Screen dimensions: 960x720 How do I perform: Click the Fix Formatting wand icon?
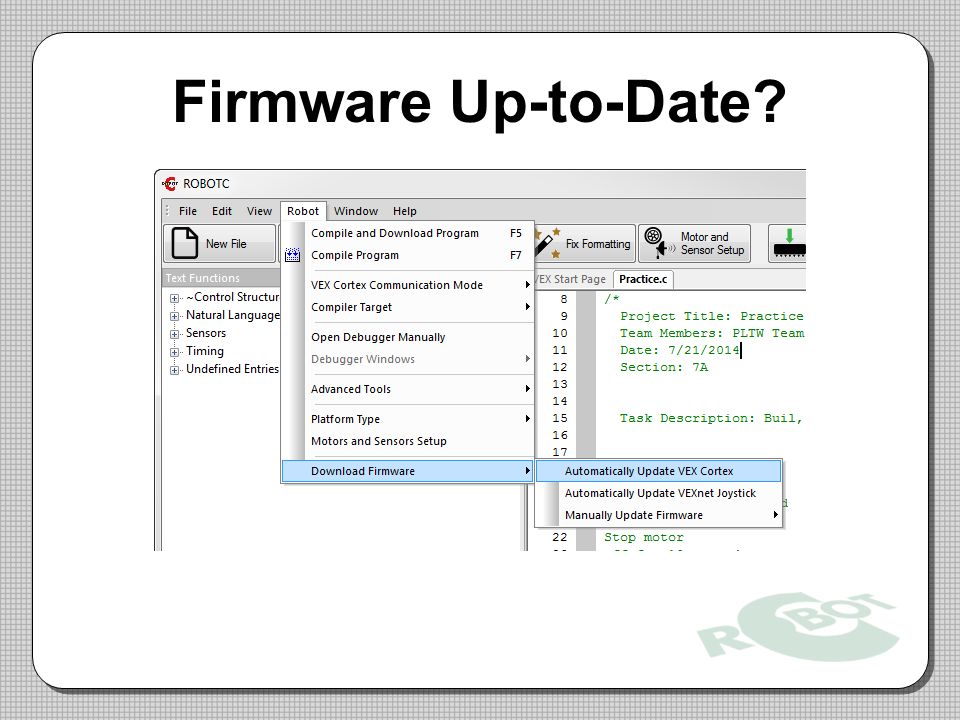tap(547, 243)
